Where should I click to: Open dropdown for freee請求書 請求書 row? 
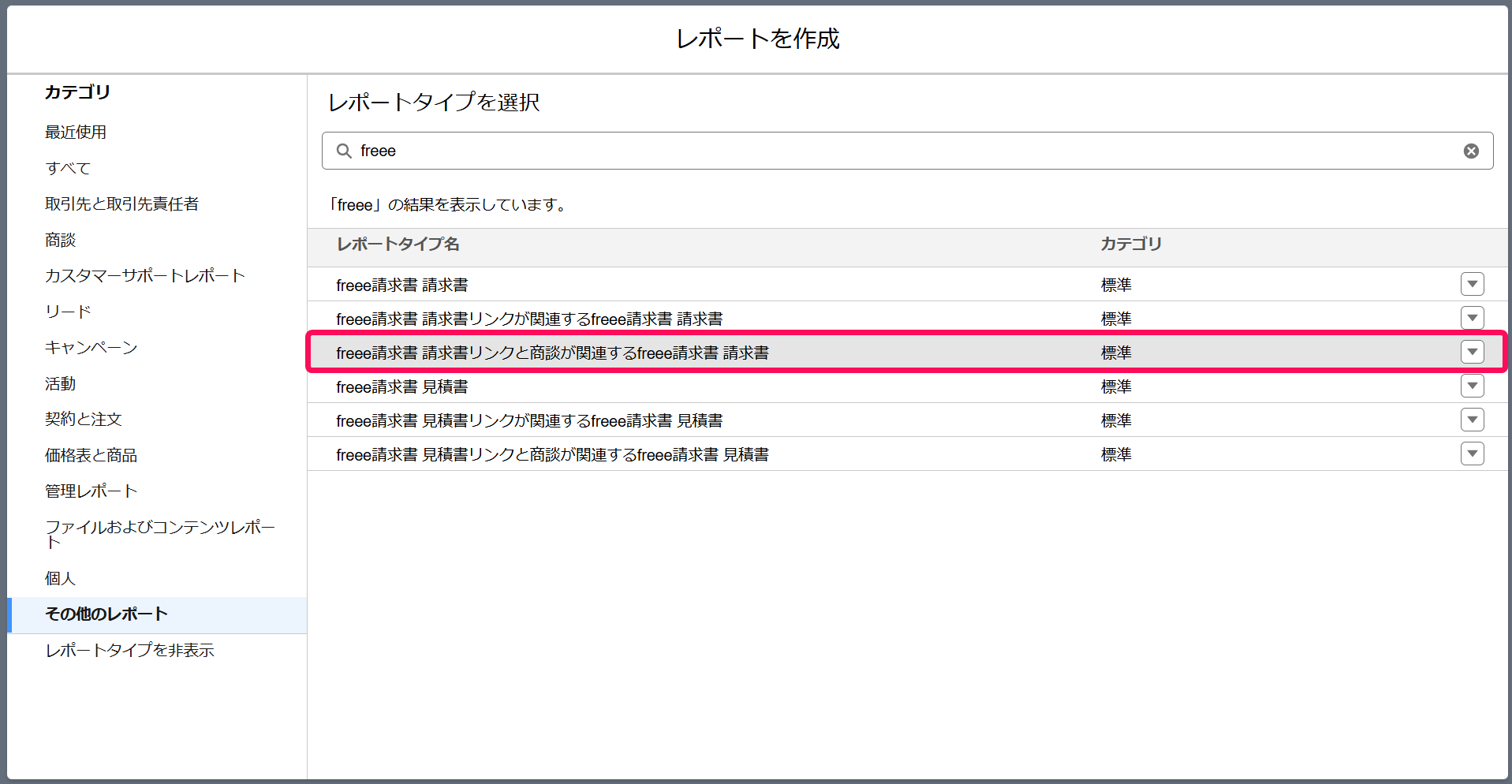tap(1472, 284)
